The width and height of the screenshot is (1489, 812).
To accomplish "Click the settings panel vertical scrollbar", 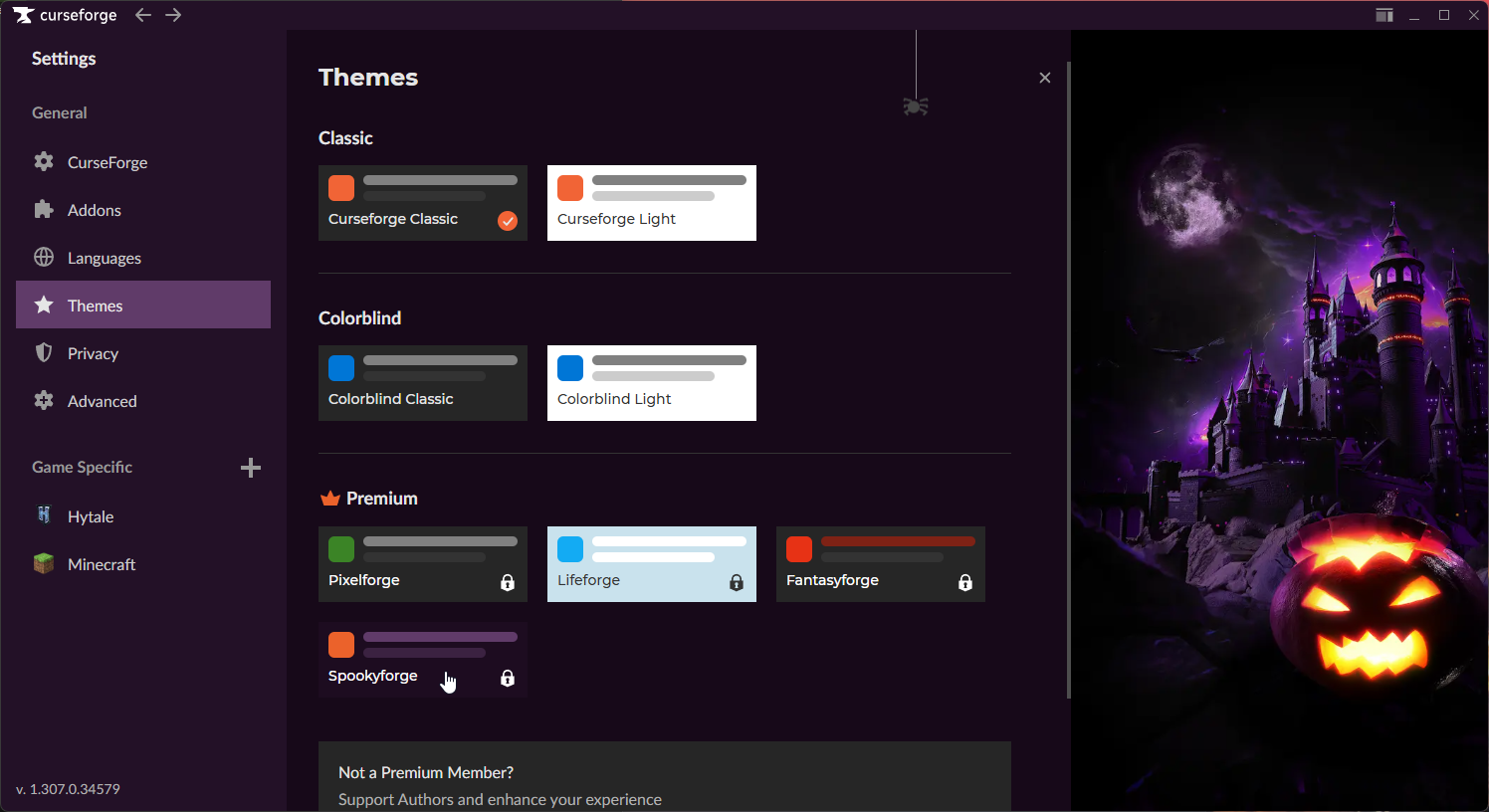I will [x=1069, y=378].
